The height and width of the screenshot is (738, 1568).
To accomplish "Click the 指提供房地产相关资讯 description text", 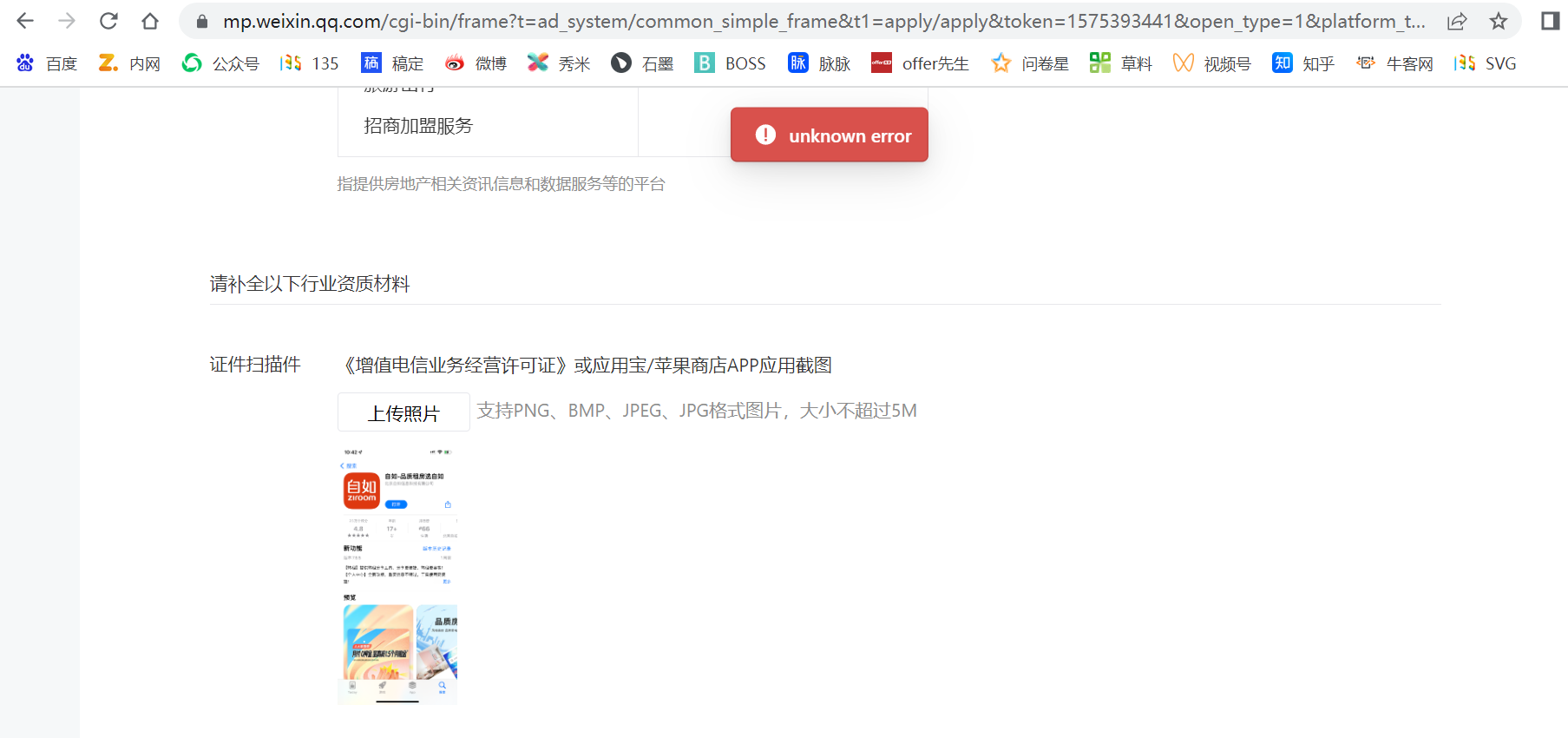I will coord(501,184).
